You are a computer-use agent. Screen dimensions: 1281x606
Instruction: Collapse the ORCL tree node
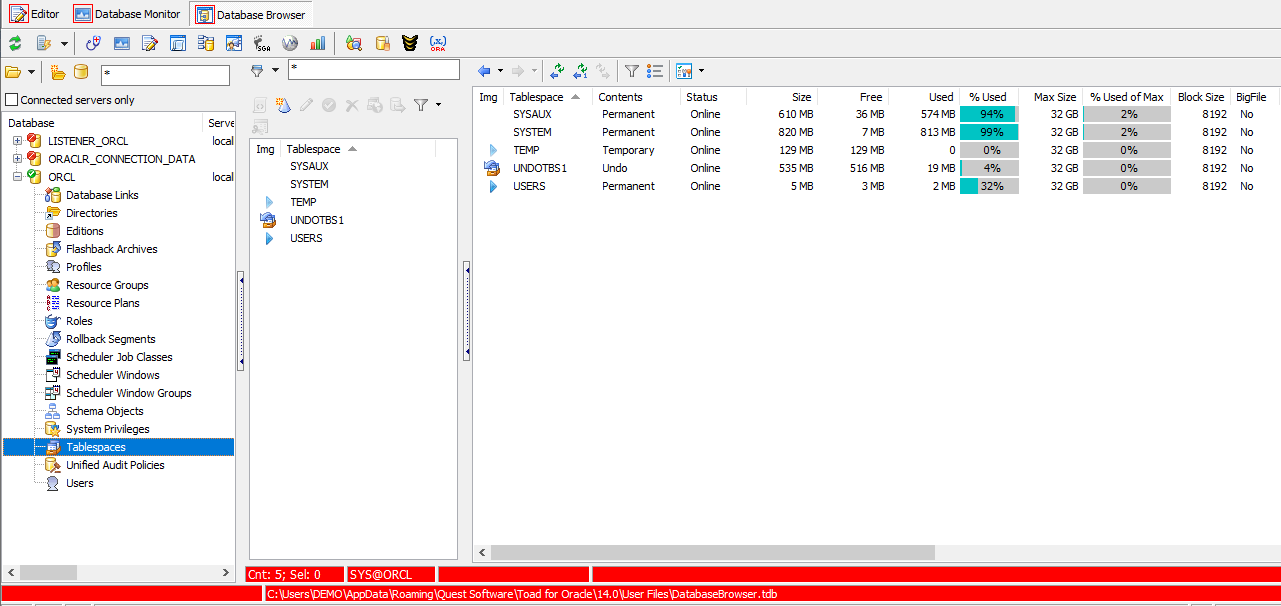point(17,177)
